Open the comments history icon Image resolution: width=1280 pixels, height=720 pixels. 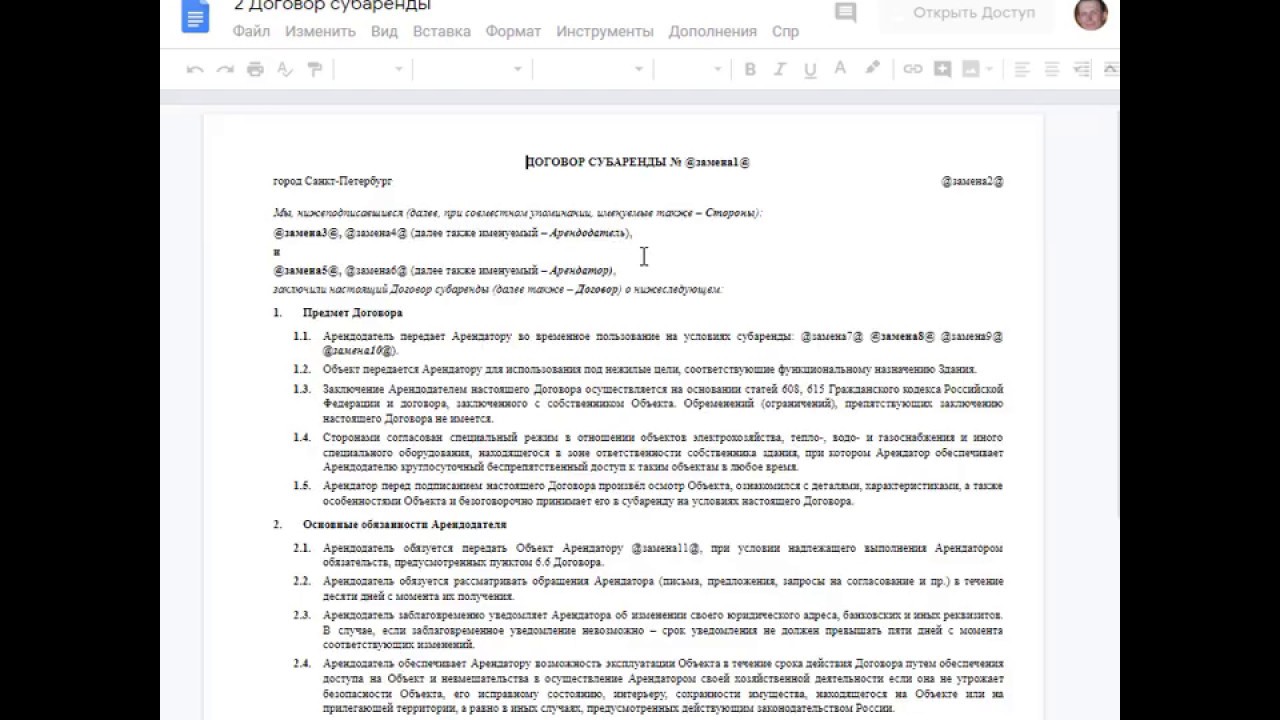click(846, 13)
